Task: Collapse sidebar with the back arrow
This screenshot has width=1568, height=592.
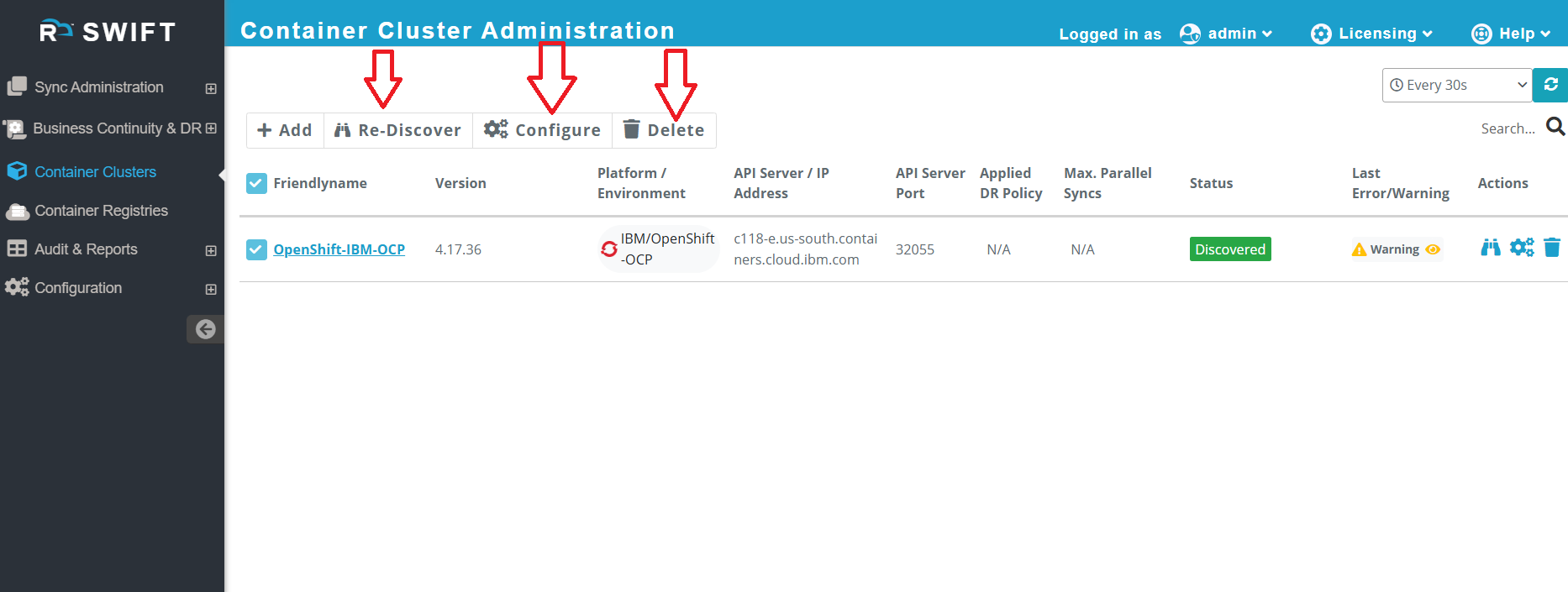Action: tap(205, 329)
